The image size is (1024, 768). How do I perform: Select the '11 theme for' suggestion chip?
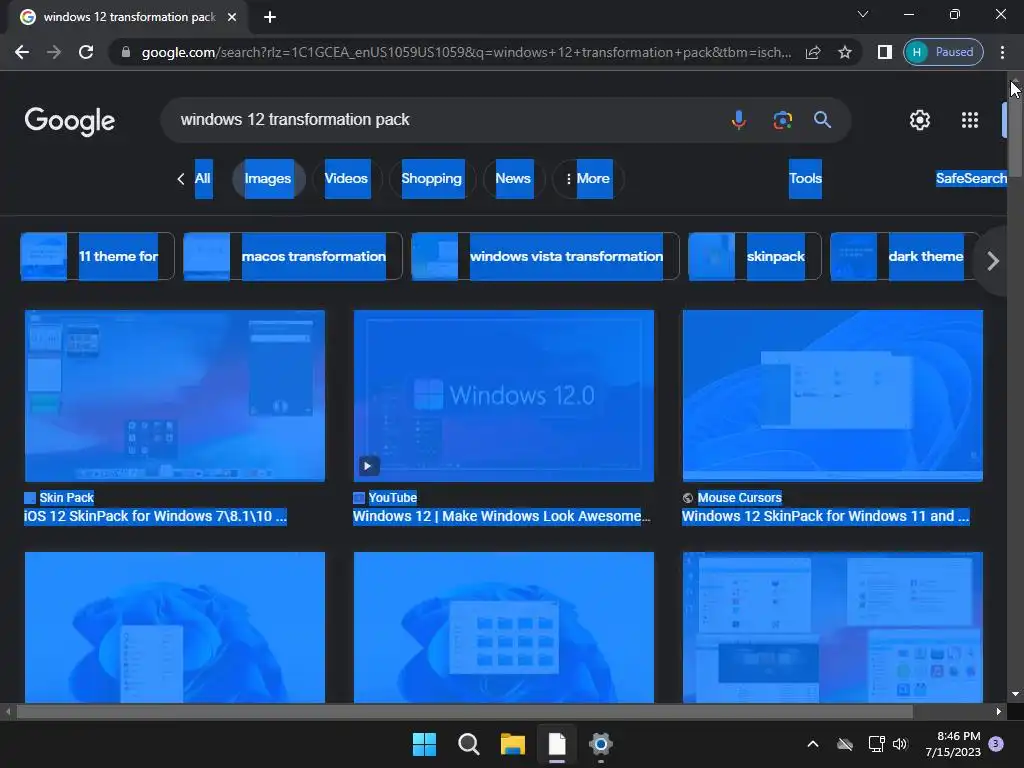[97, 256]
